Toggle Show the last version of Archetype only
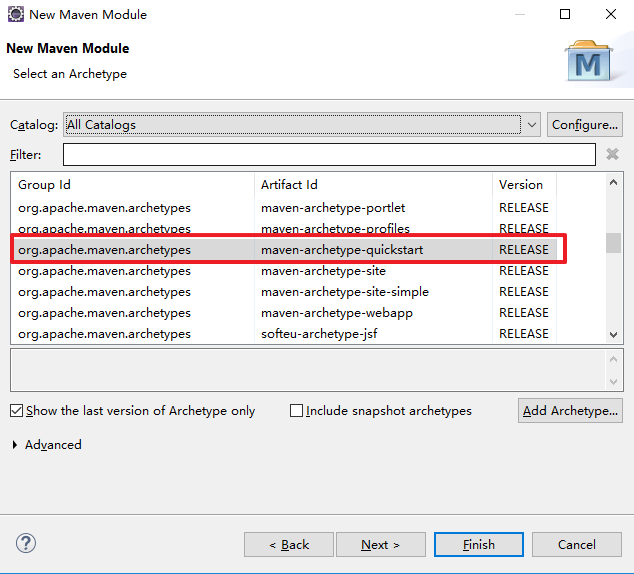The width and height of the screenshot is (634, 574). [x=16, y=411]
